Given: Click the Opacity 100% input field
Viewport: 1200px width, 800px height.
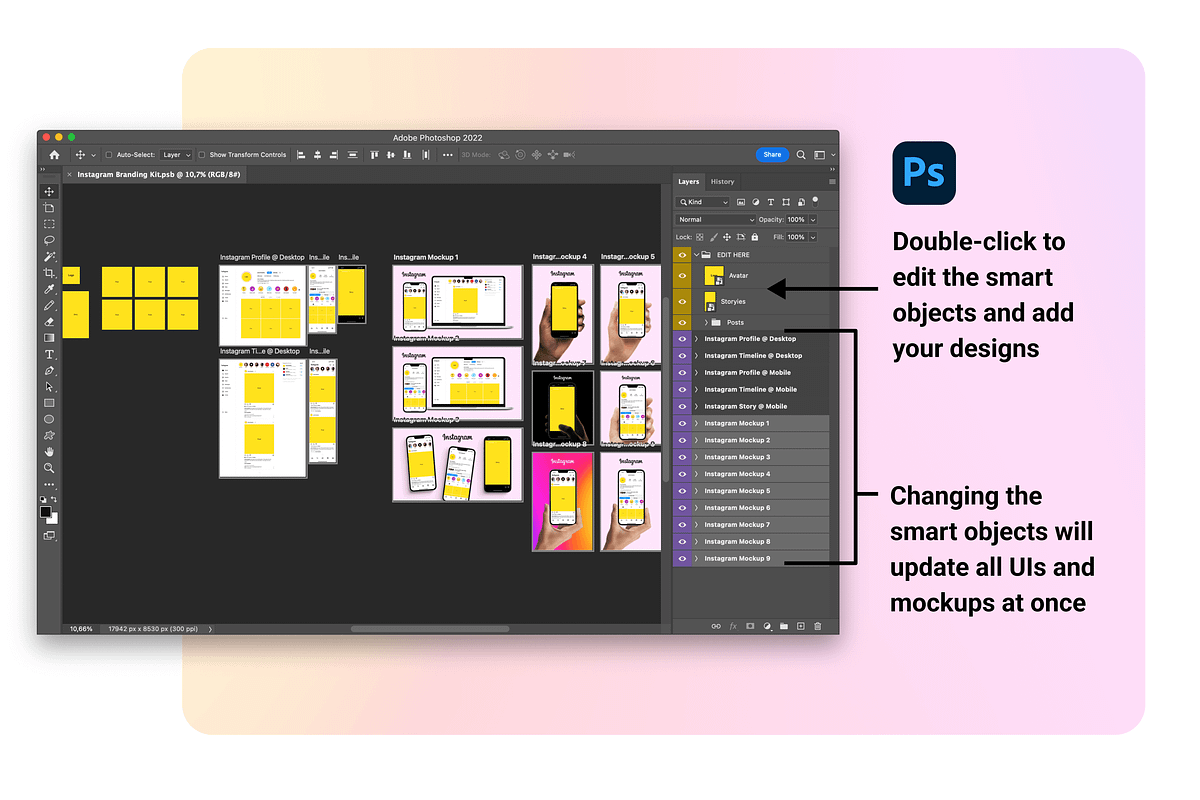Looking at the screenshot, I should 796,220.
